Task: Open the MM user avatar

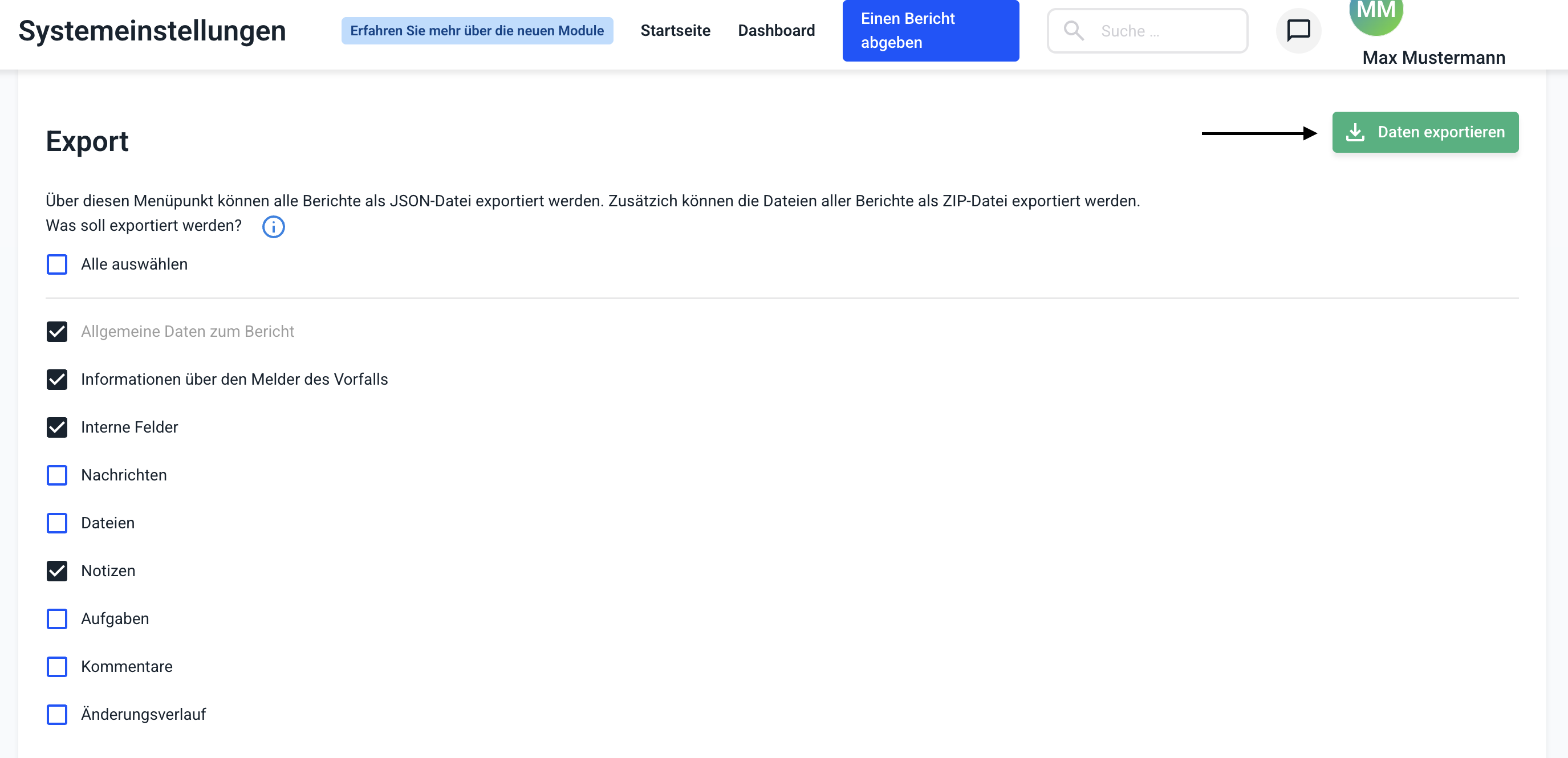Action: coord(1375,13)
